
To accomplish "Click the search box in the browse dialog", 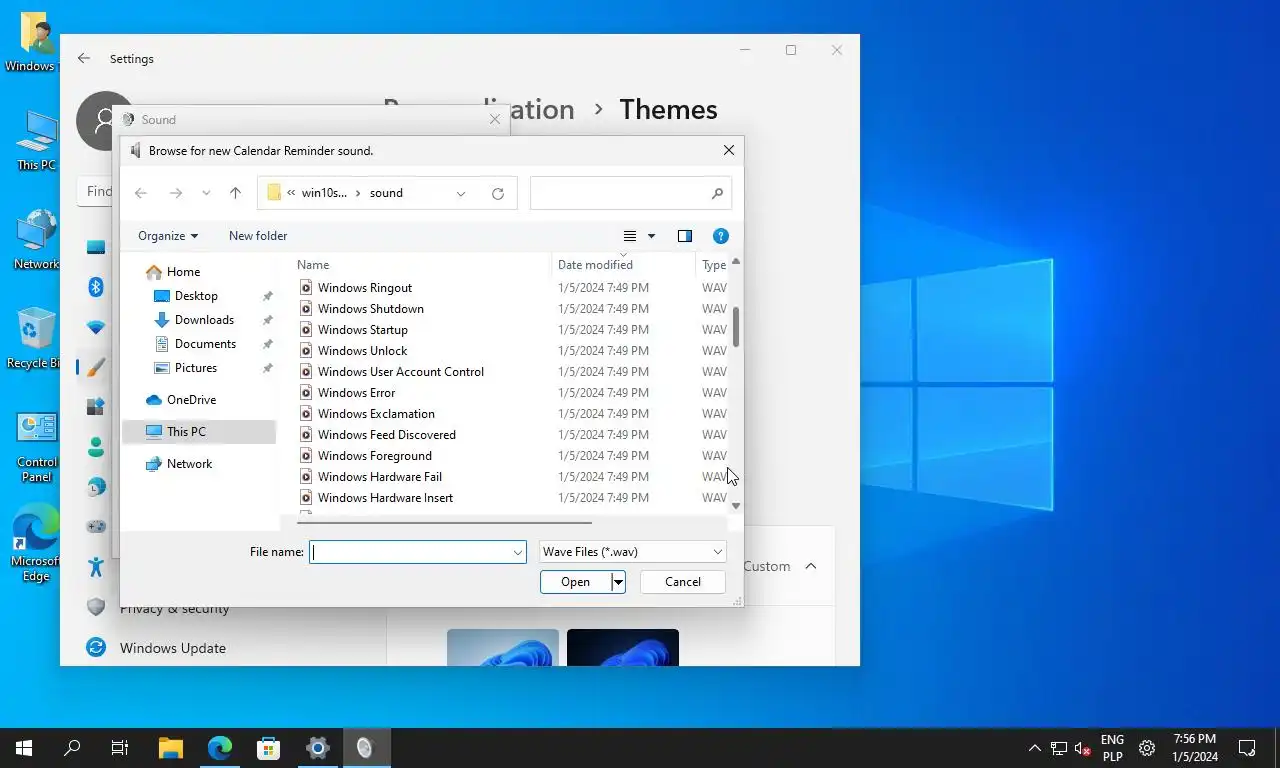I will tap(630, 193).
